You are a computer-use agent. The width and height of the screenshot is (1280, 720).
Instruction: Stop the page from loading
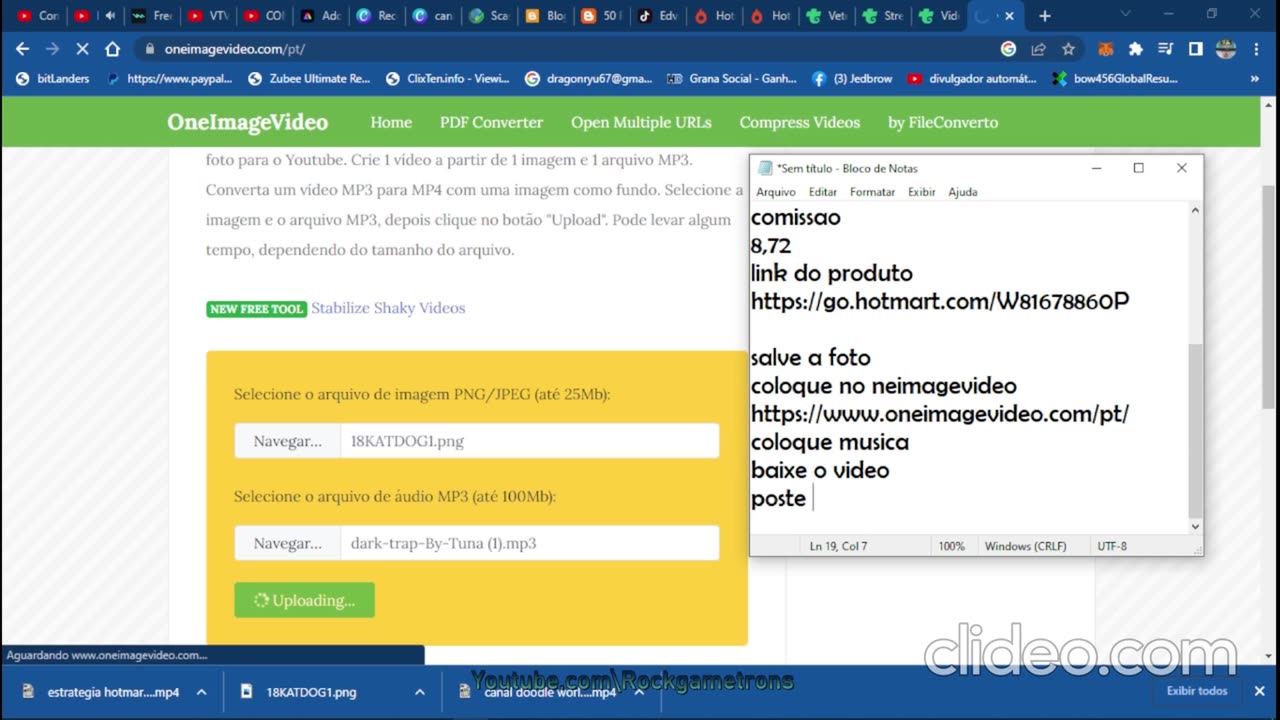click(81, 49)
